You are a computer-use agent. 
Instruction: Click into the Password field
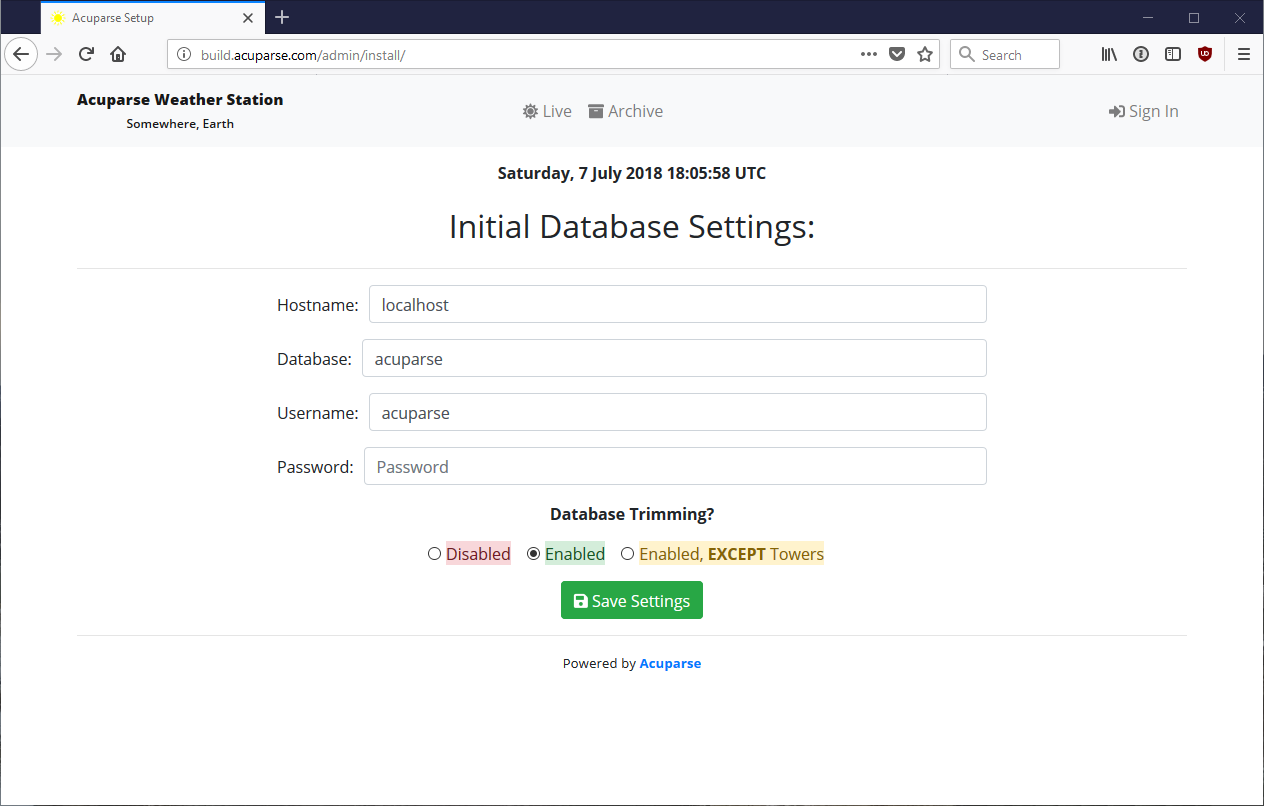tap(675, 466)
